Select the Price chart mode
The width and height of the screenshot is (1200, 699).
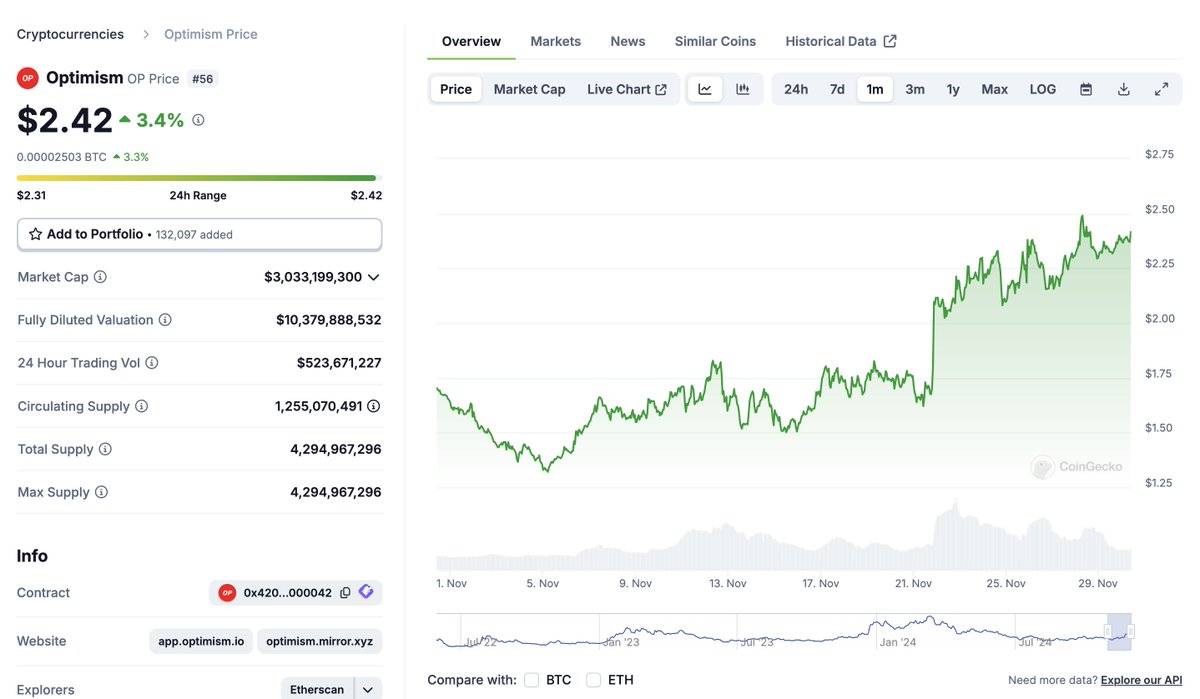(x=456, y=89)
